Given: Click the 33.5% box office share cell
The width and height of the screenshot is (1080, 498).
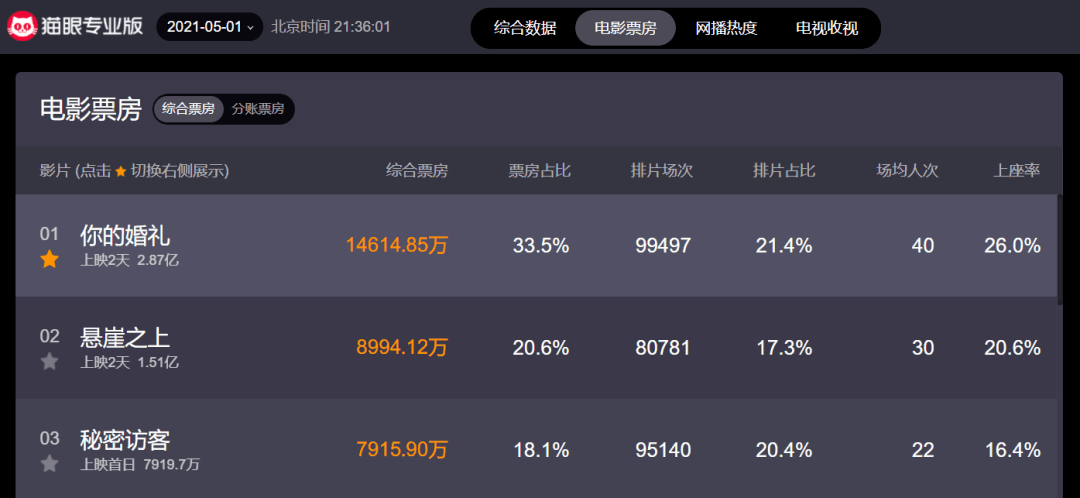Looking at the screenshot, I should coord(541,245).
